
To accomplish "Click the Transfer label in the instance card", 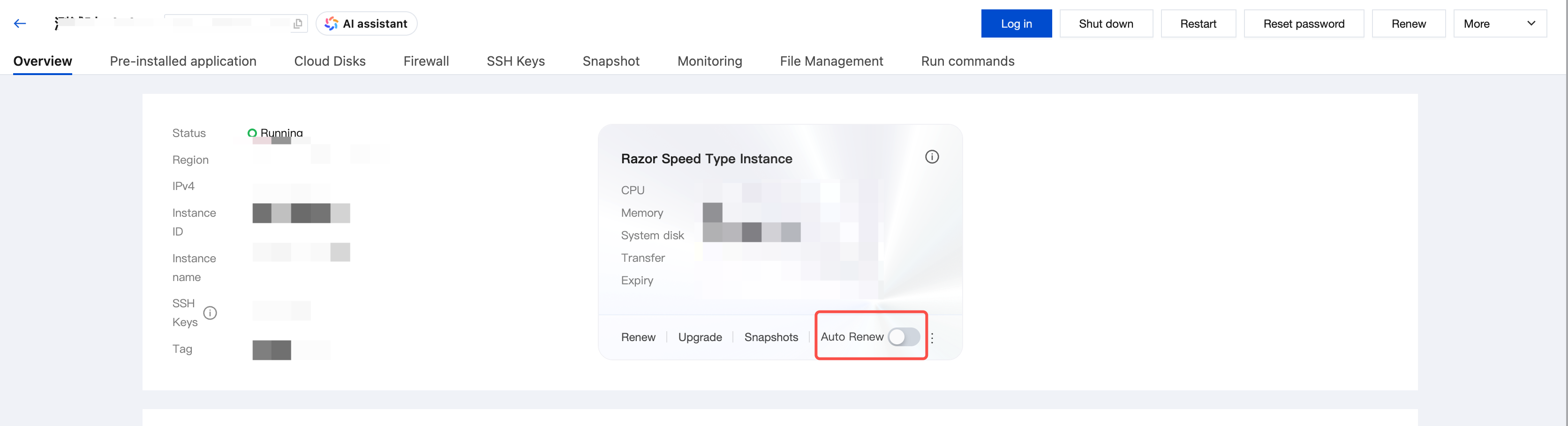I will (x=643, y=259).
